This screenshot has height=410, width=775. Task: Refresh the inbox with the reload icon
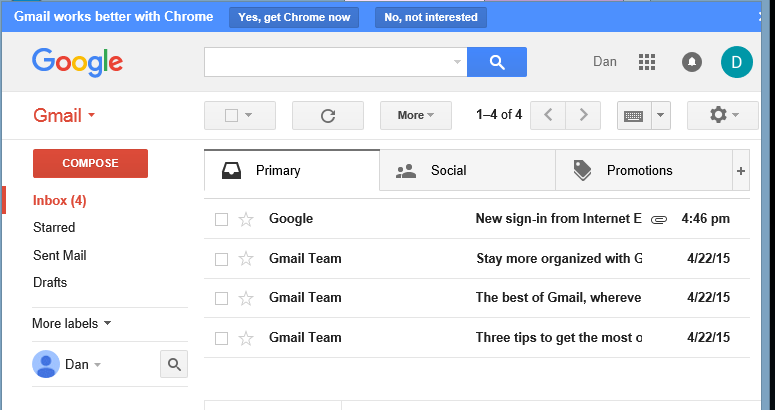click(x=328, y=116)
